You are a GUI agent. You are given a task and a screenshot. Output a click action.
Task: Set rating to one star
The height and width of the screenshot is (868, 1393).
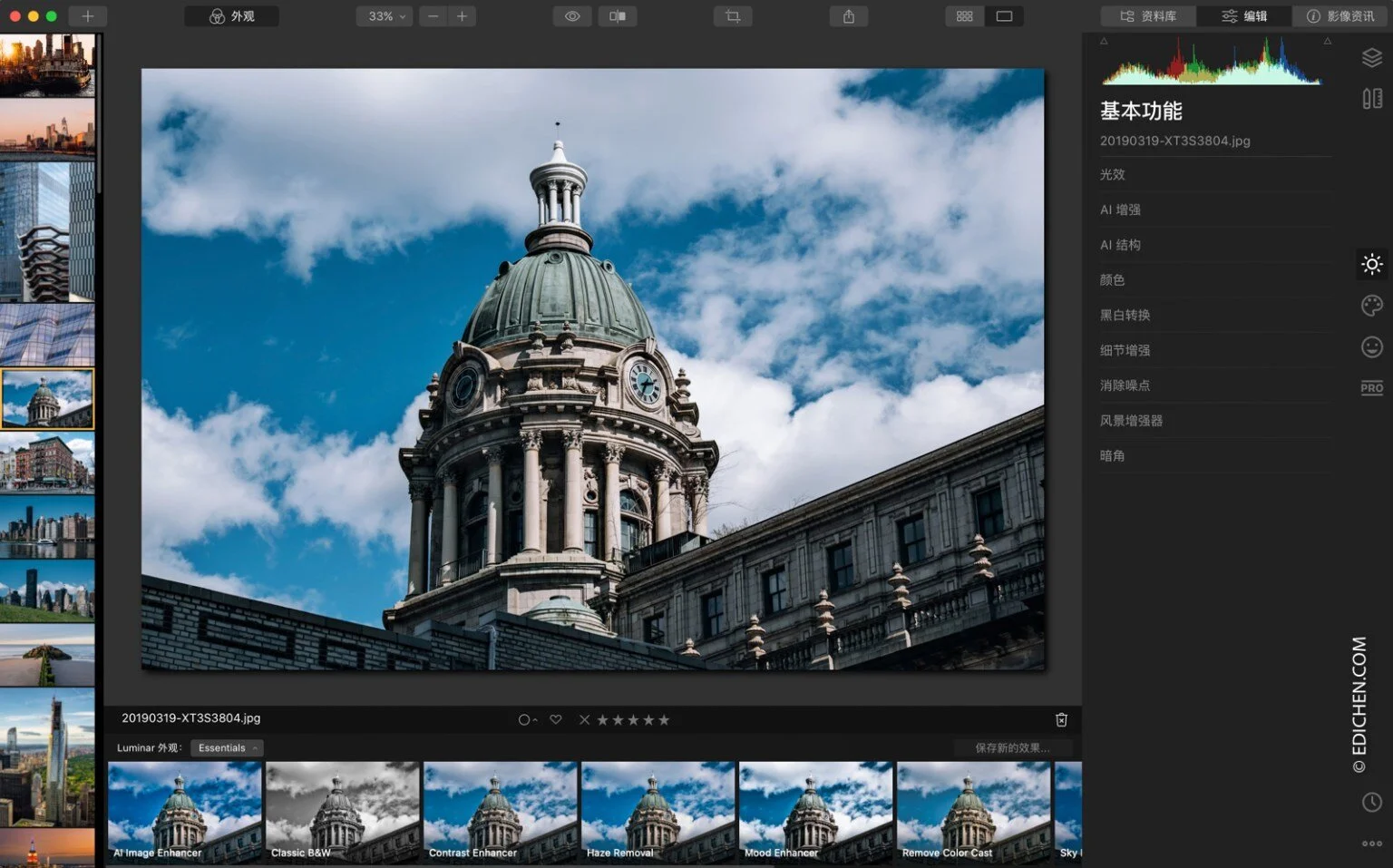pyautogui.click(x=602, y=720)
